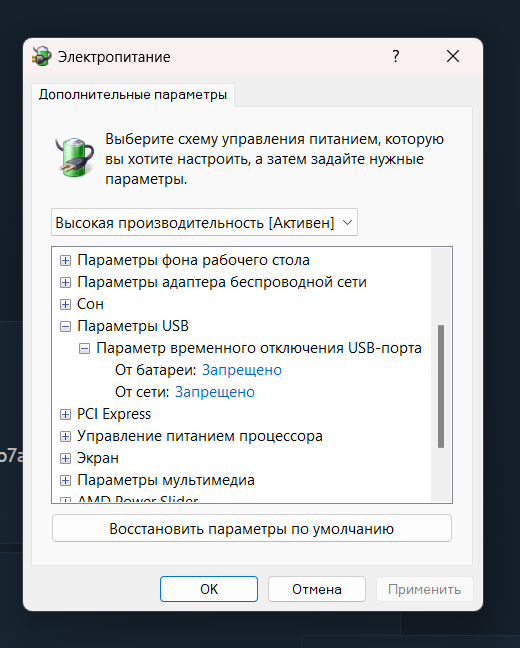Open the Высокая производительность power plan dropdown
520x648 pixels.
point(204,222)
